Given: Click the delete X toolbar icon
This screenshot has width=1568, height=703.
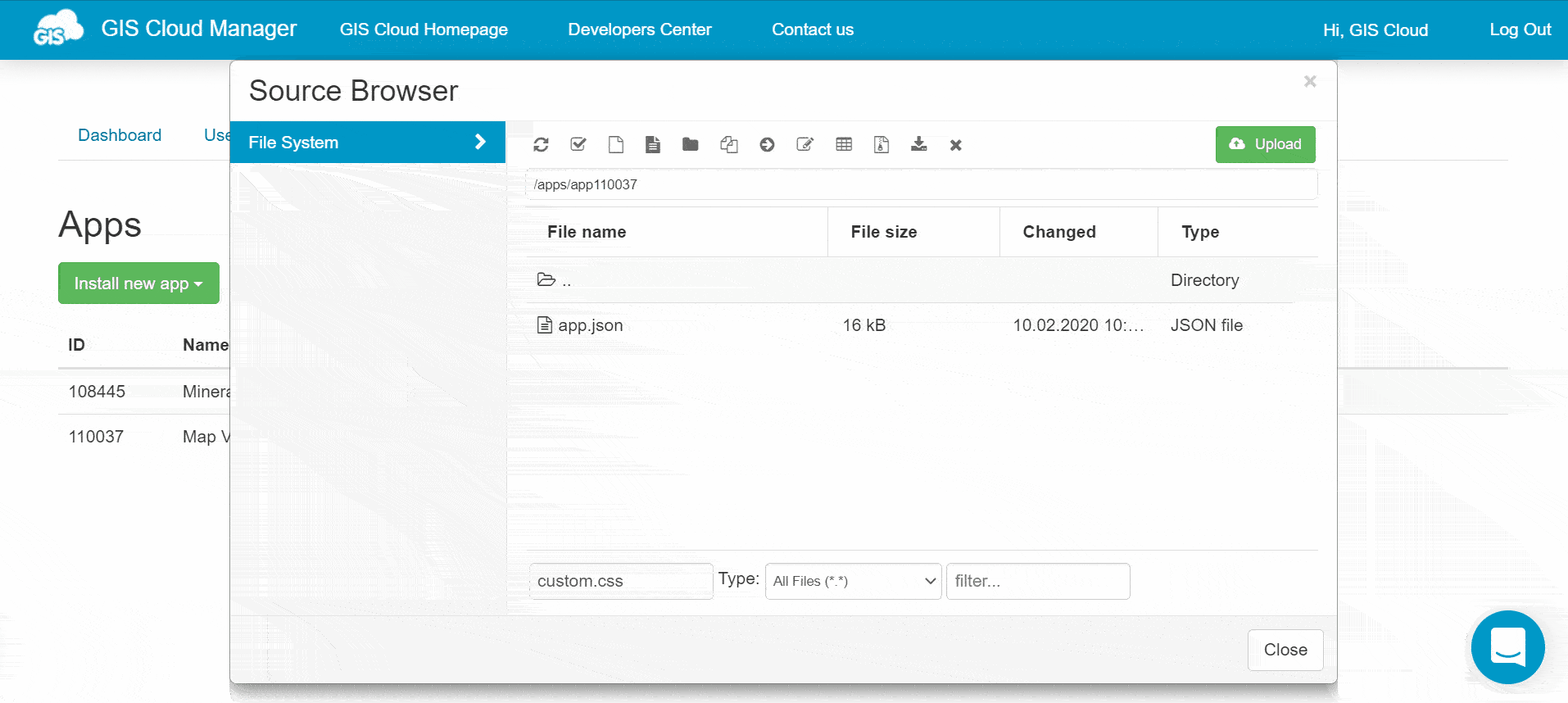Looking at the screenshot, I should [x=955, y=145].
